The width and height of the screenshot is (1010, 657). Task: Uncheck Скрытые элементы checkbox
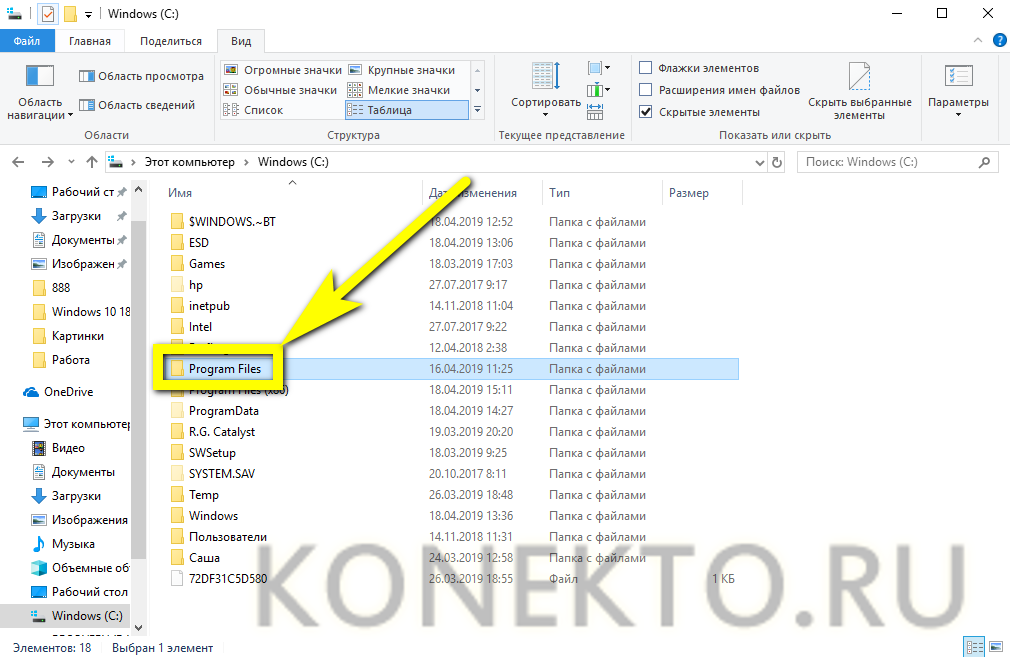coord(645,111)
